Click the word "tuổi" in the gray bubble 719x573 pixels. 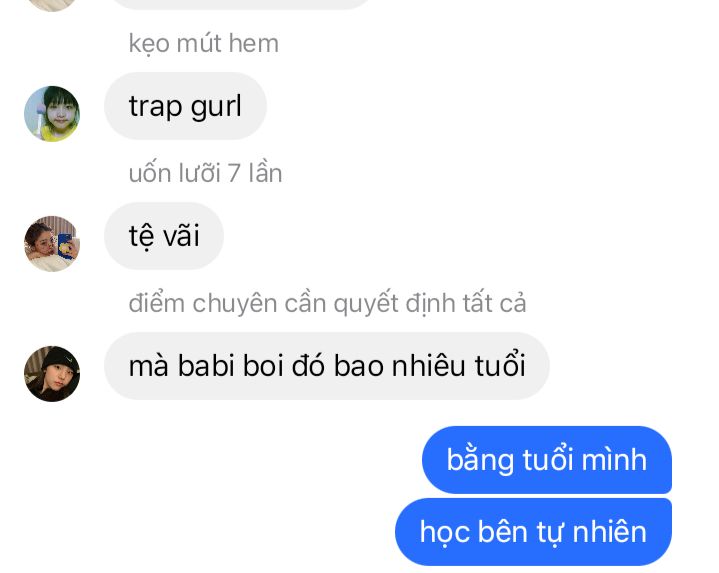point(500,364)
